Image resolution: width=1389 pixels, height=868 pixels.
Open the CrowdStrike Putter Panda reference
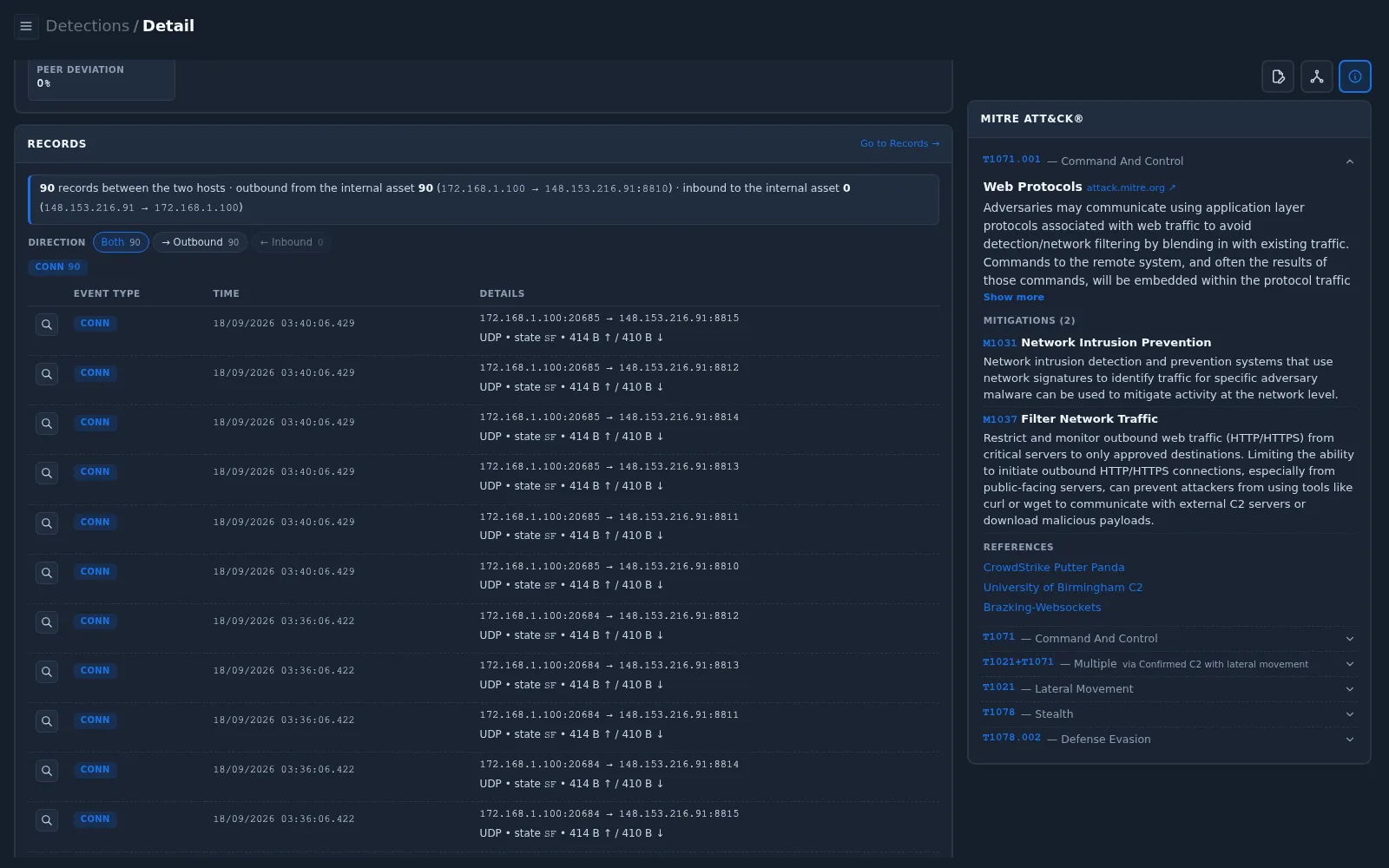coord(1053,568)
